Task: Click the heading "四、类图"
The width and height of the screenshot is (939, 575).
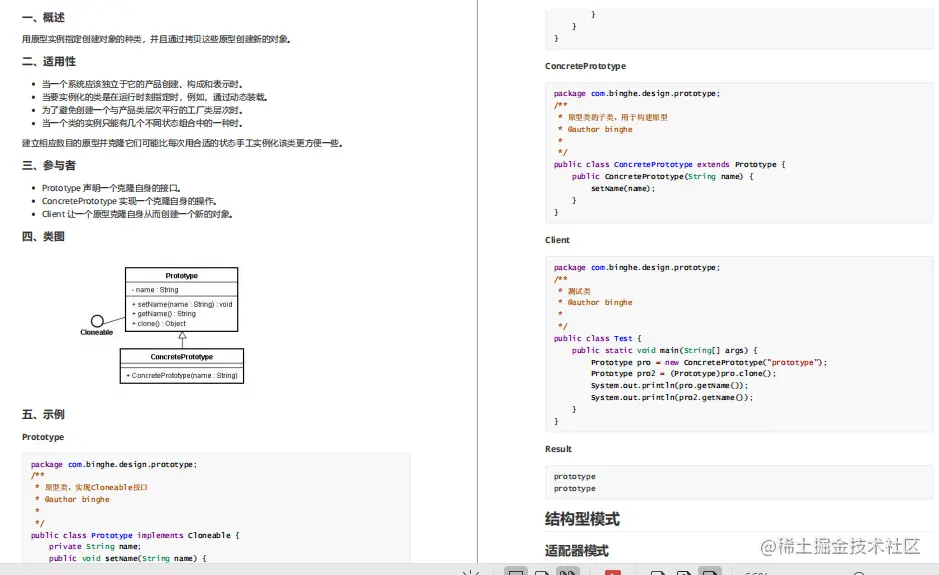Action: [43, 237]
